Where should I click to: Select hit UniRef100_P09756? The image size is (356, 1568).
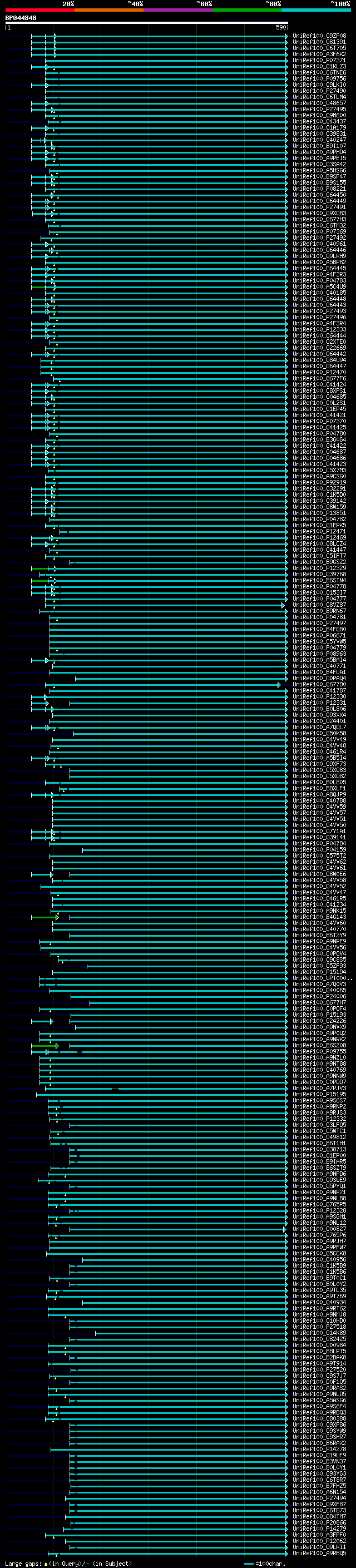[319, 78]
